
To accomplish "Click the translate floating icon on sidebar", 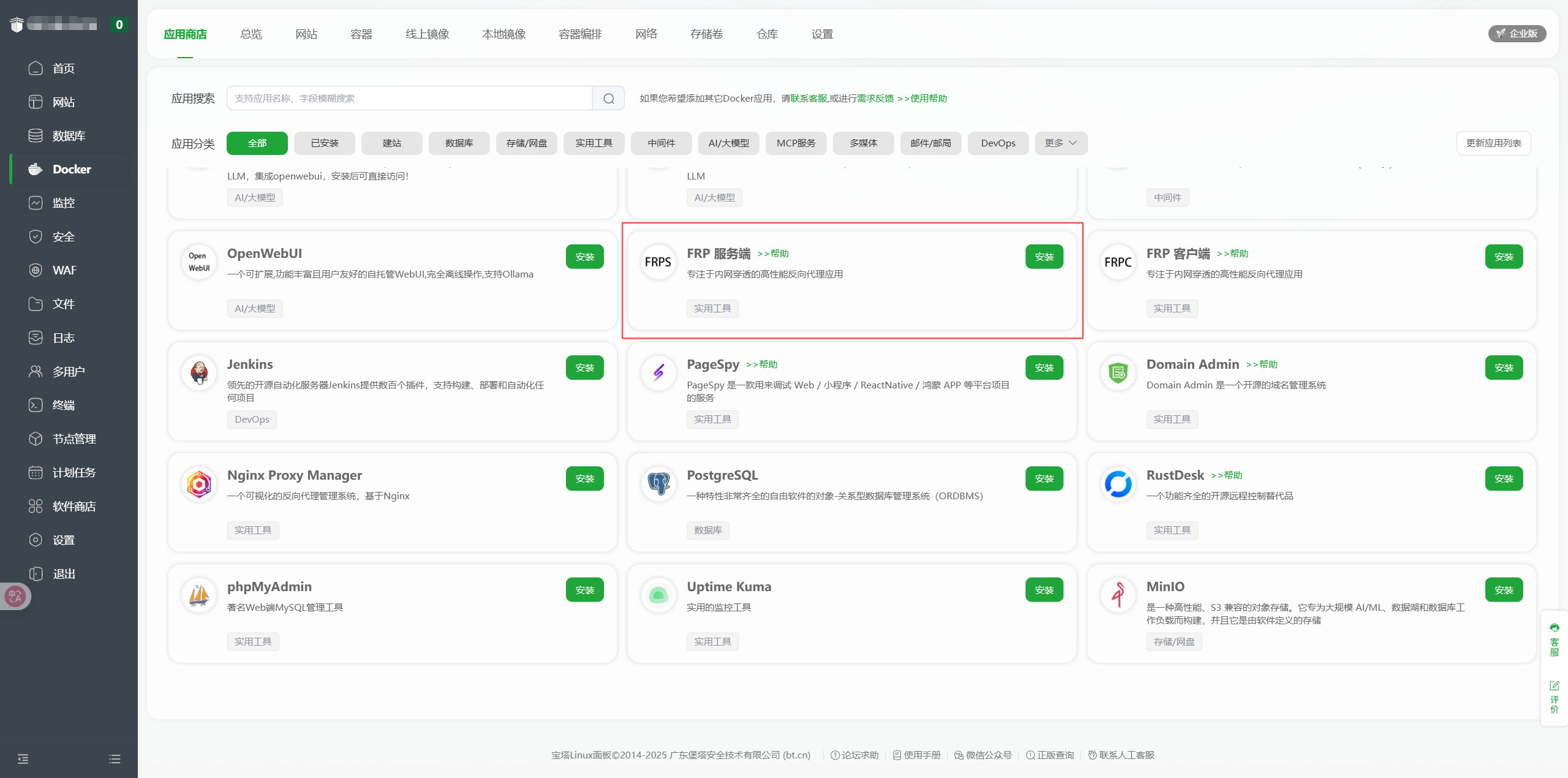I will (x=15, y=595).
